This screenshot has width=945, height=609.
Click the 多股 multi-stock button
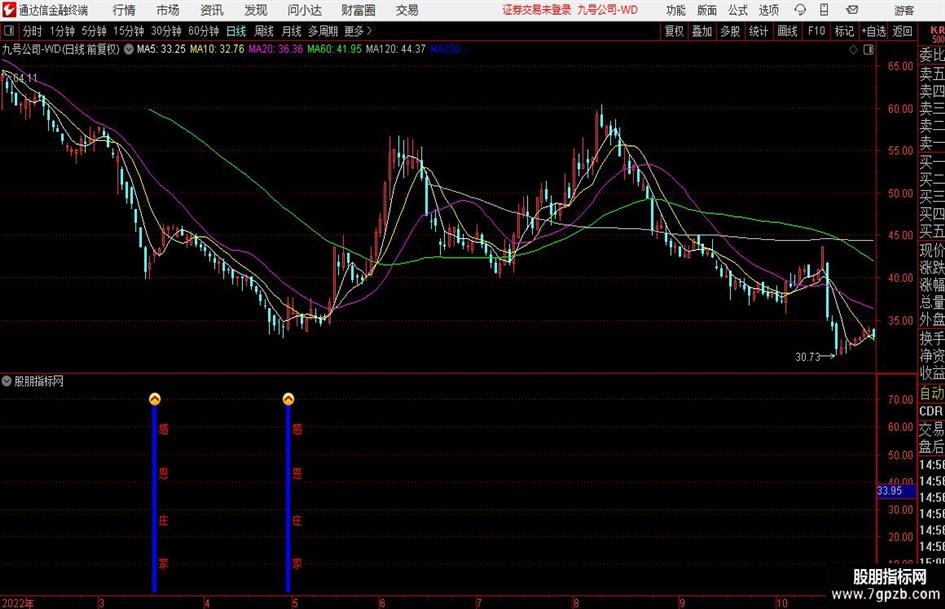pyautogui.click(x=730, y=31)
